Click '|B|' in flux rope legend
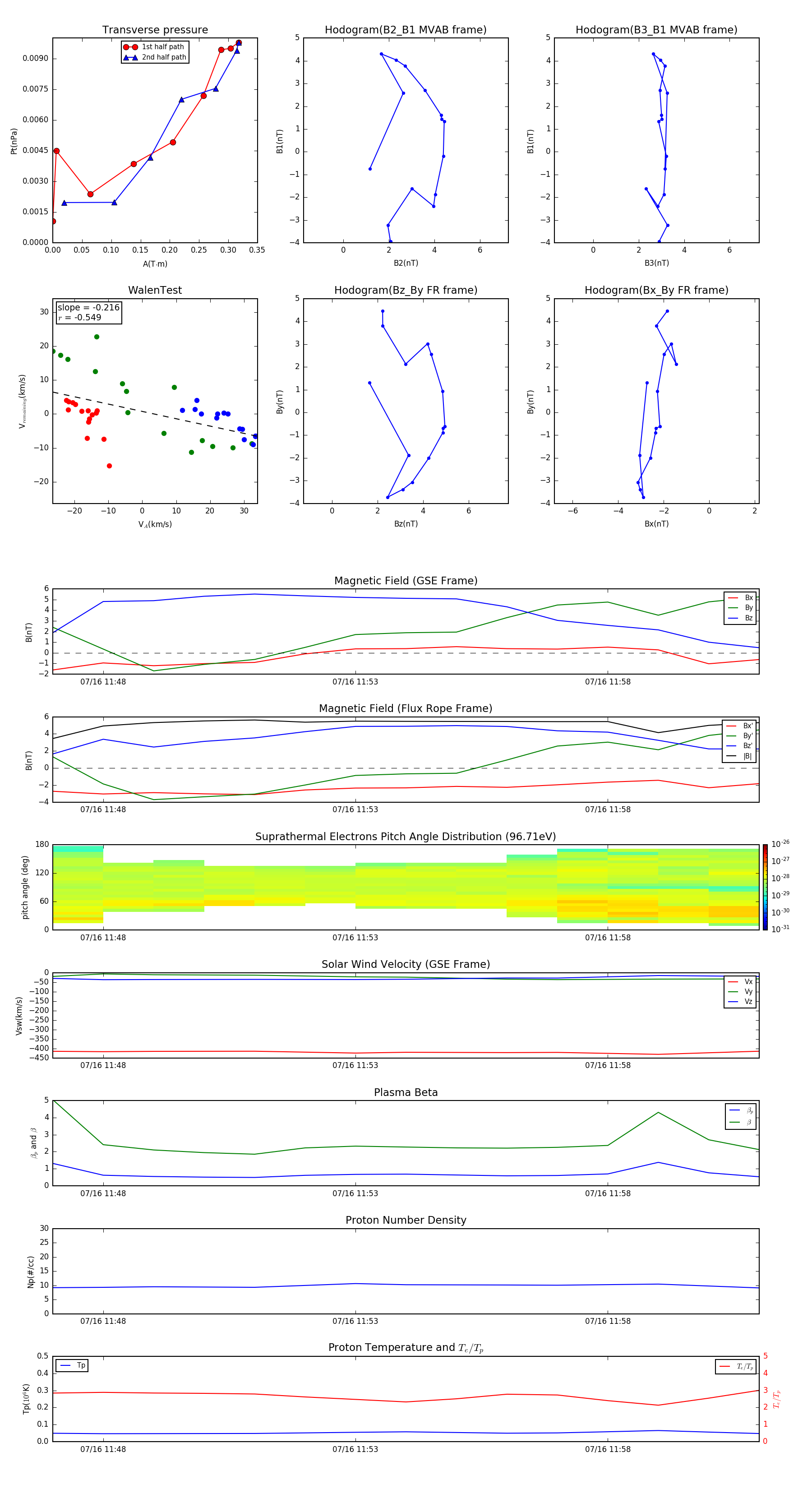812x1489 pixels. coord(747,756)
